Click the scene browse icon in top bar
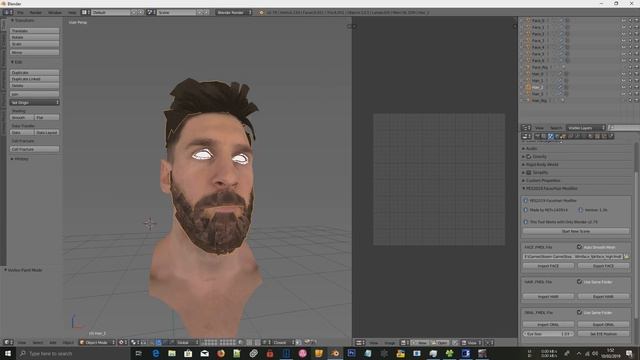The image size is (640, 360). click(151, 12)
